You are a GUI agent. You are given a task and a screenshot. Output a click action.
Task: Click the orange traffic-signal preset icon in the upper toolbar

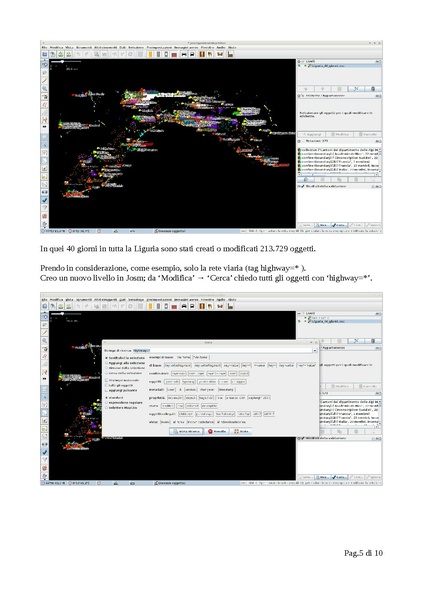(150, 55)
